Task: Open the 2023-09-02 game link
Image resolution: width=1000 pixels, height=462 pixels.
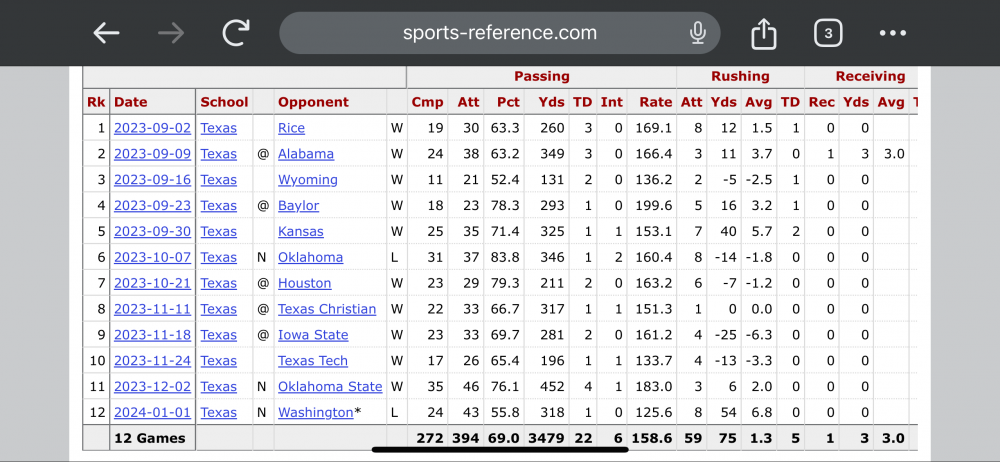Action: (151, 128)
